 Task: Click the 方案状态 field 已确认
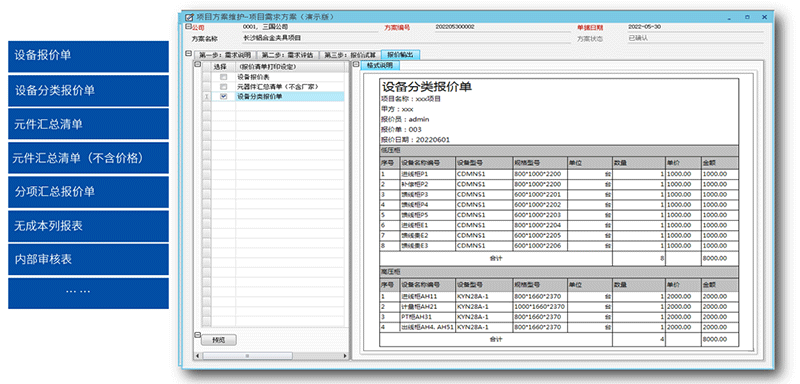695,38
